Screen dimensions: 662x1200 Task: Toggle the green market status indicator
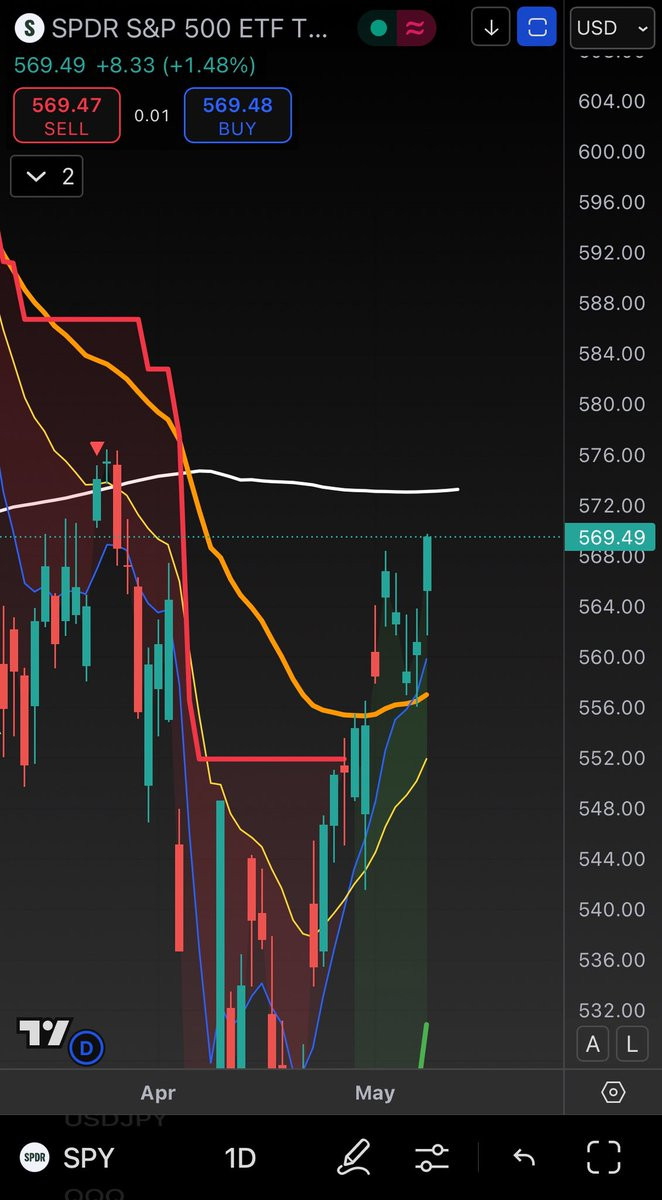pyautogui.click(x=378, y=28)
